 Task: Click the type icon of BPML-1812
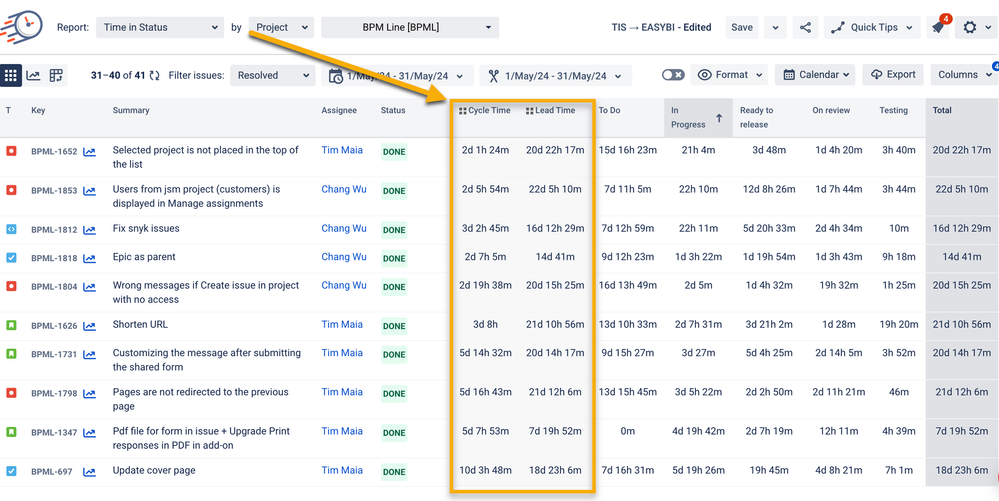point(11,229)
